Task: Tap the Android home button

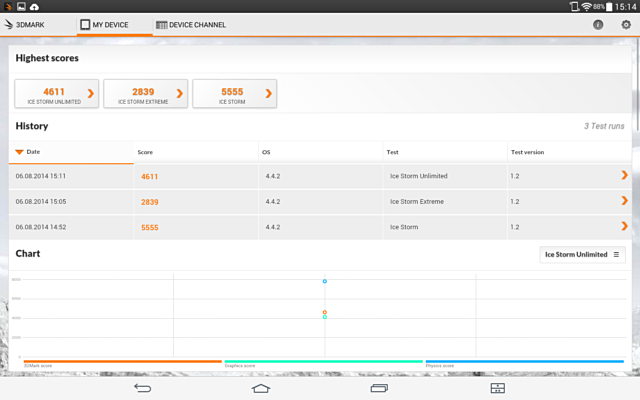Action: click(261, 388)
